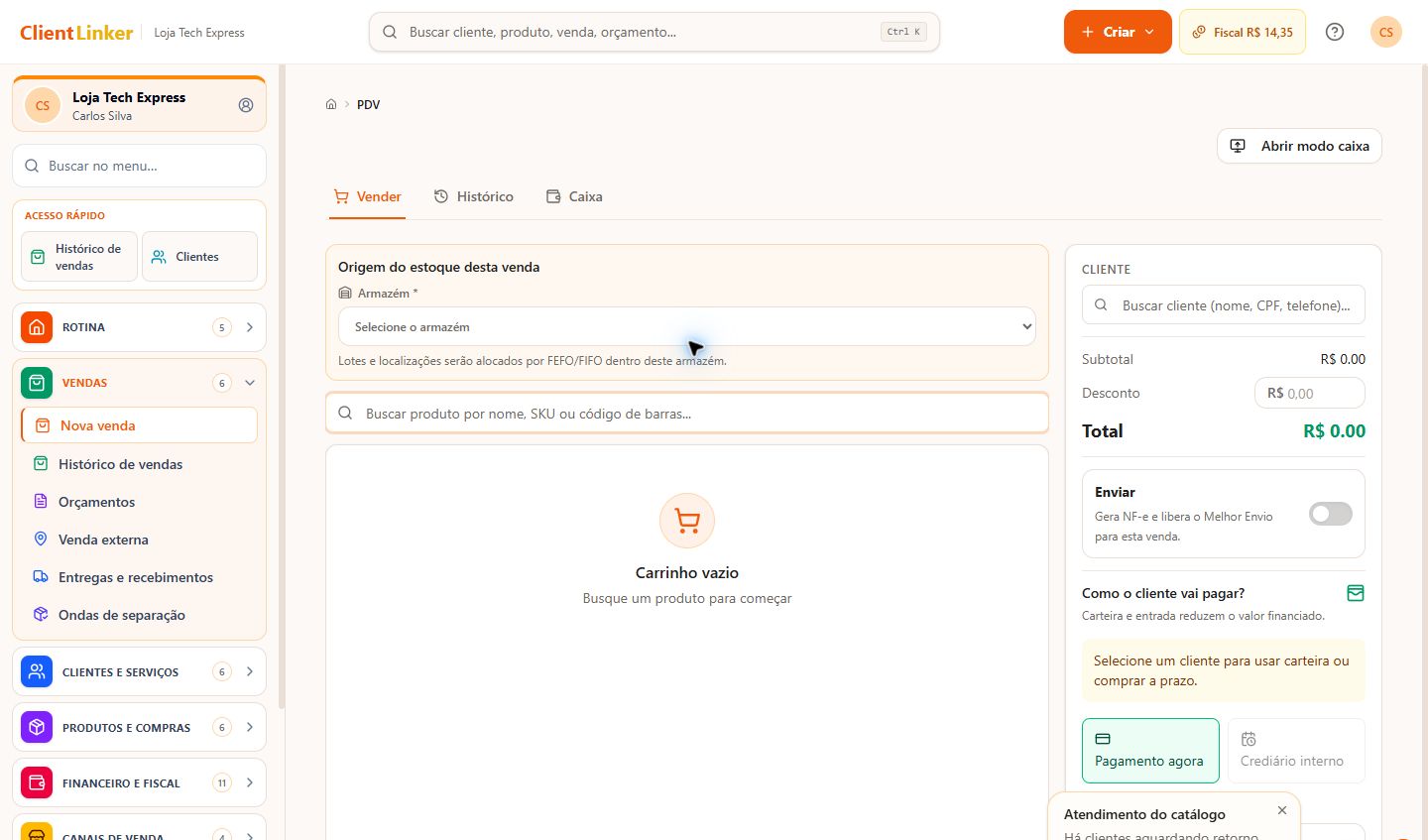Click the PDV breadcrumb link

click(368, 104)
